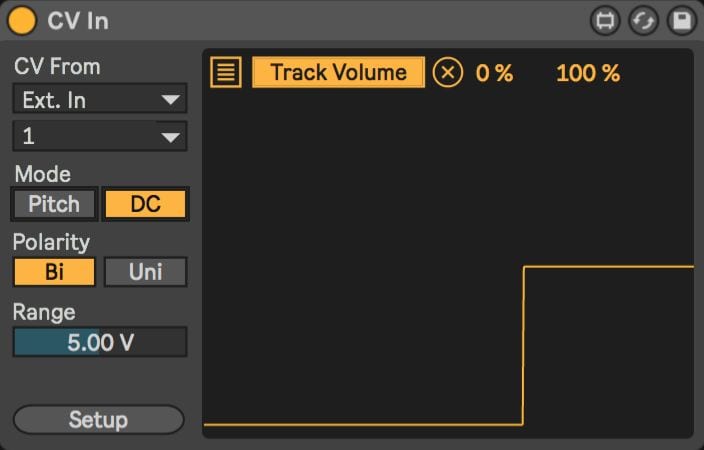Click the CV In device title
Viewport: 704px width, 450px height.
pos(78,21)
